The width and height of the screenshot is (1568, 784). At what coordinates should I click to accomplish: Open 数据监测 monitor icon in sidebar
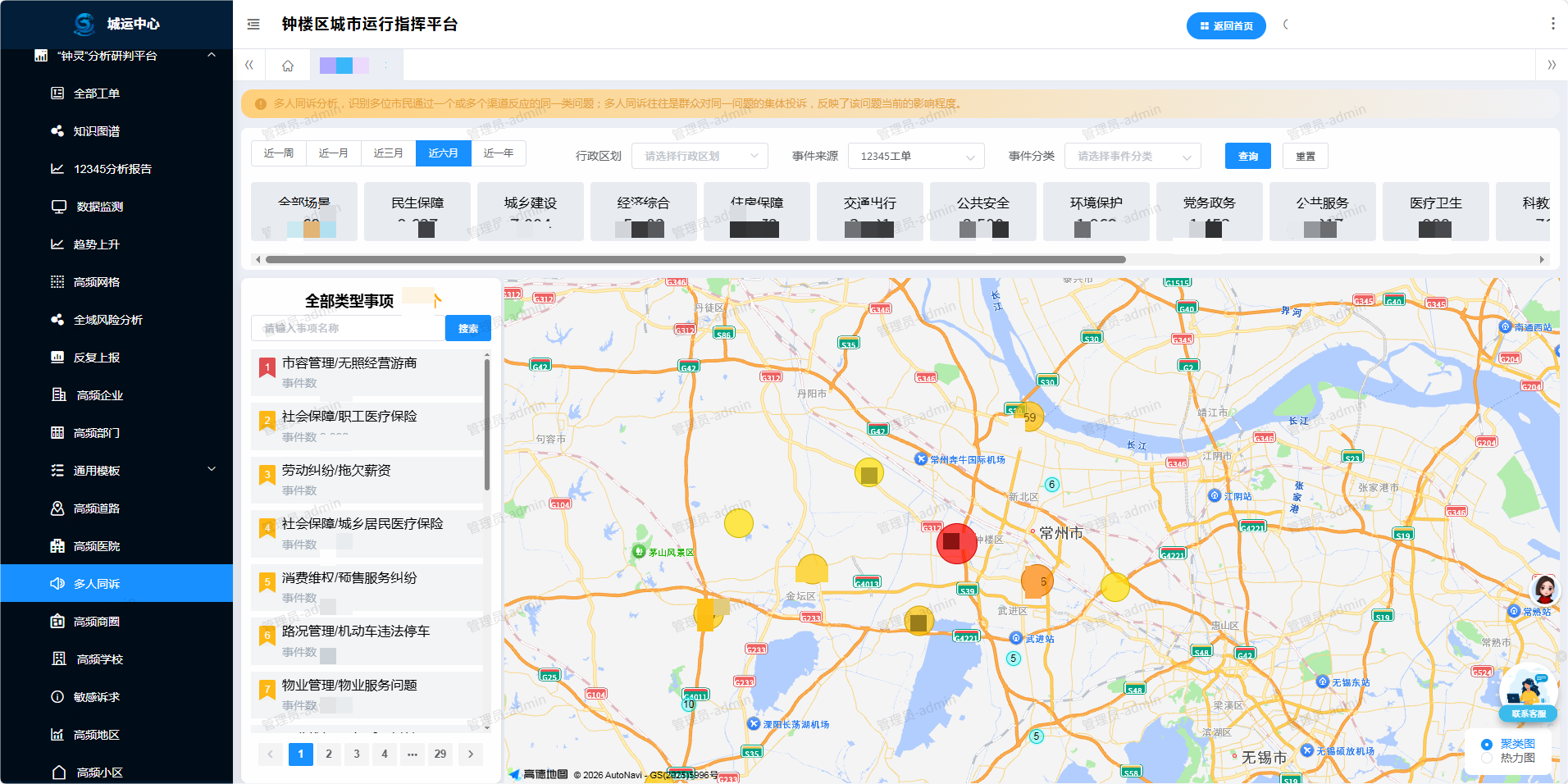tap(58, 207)
